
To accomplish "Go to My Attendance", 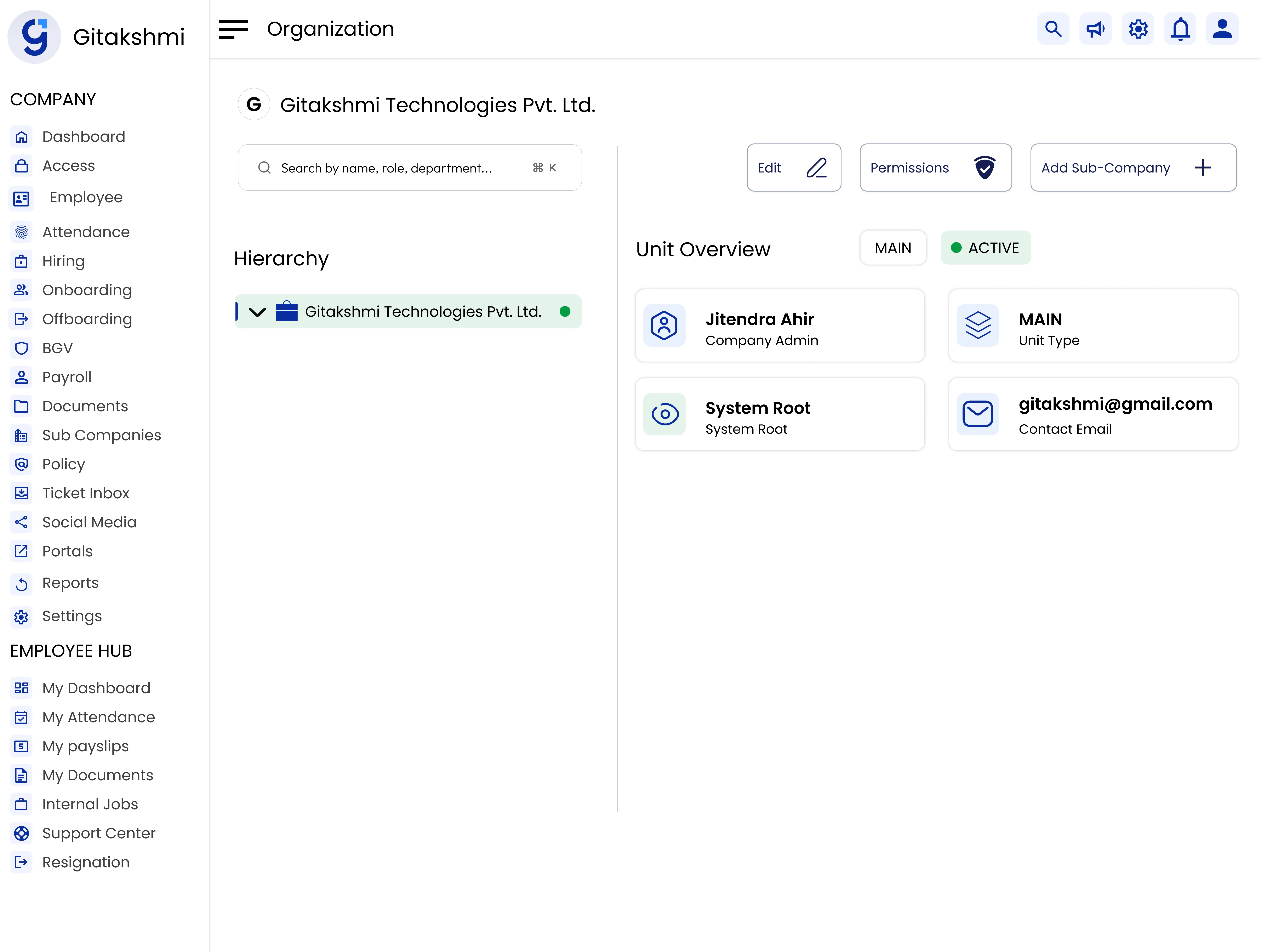I will 99,717.
